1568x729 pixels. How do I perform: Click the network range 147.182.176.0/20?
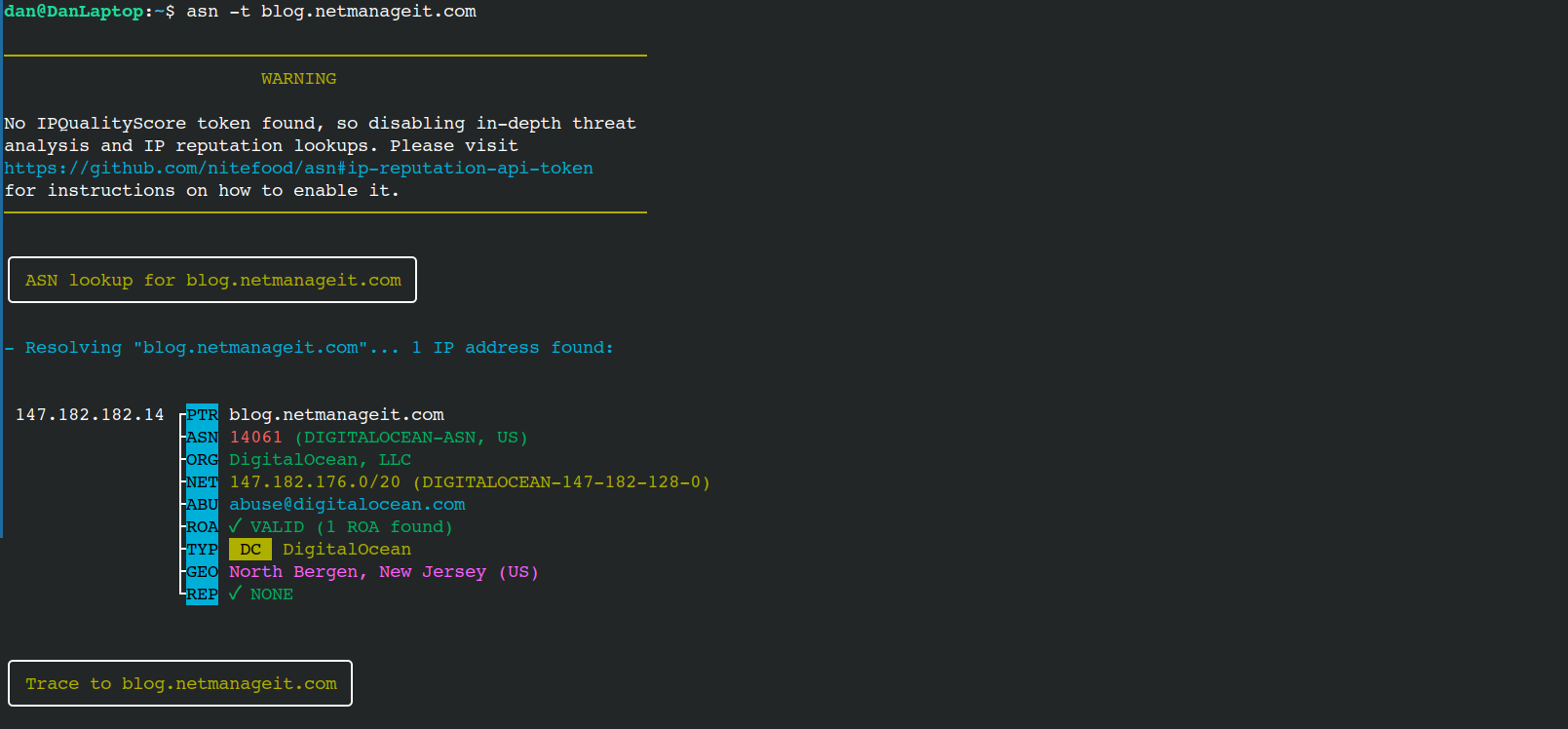click(x=315, y=482)
